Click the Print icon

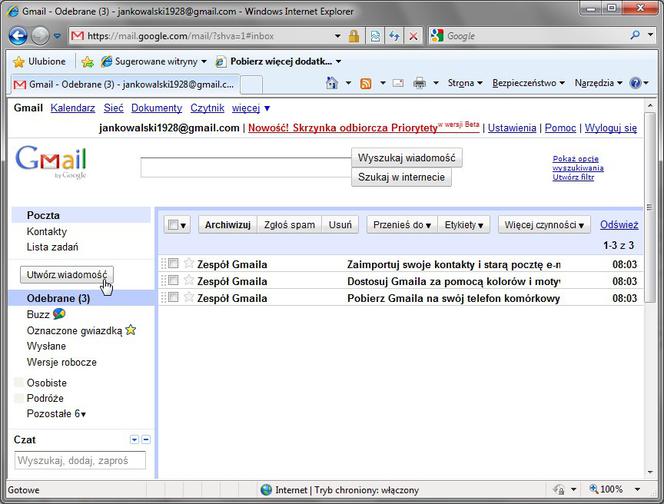point(419,83)
